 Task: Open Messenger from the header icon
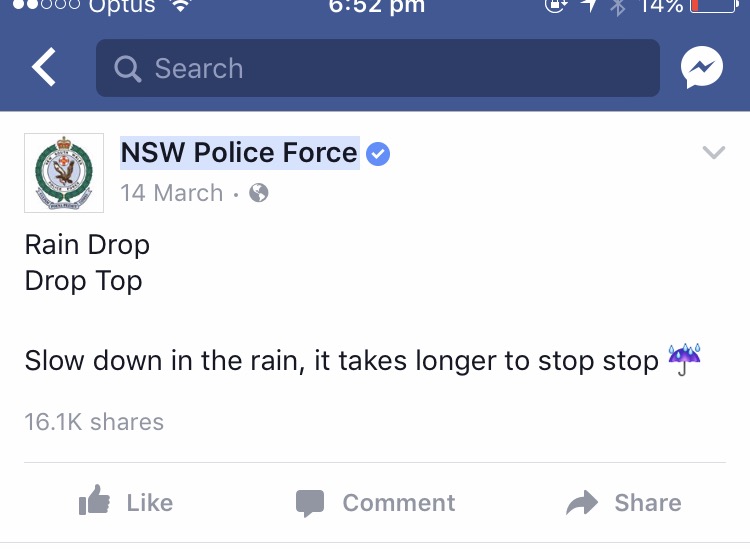(x=702, y=67)
